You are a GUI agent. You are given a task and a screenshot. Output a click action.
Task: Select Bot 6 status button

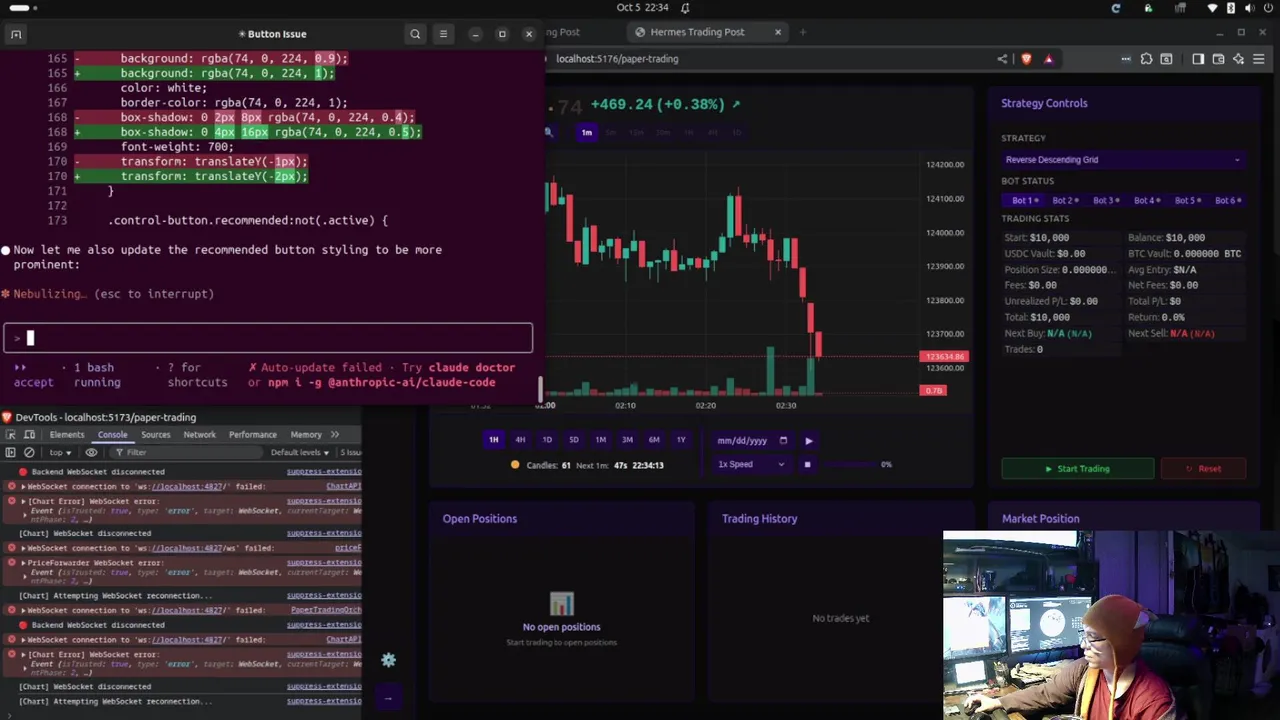tap(1227, 200)
